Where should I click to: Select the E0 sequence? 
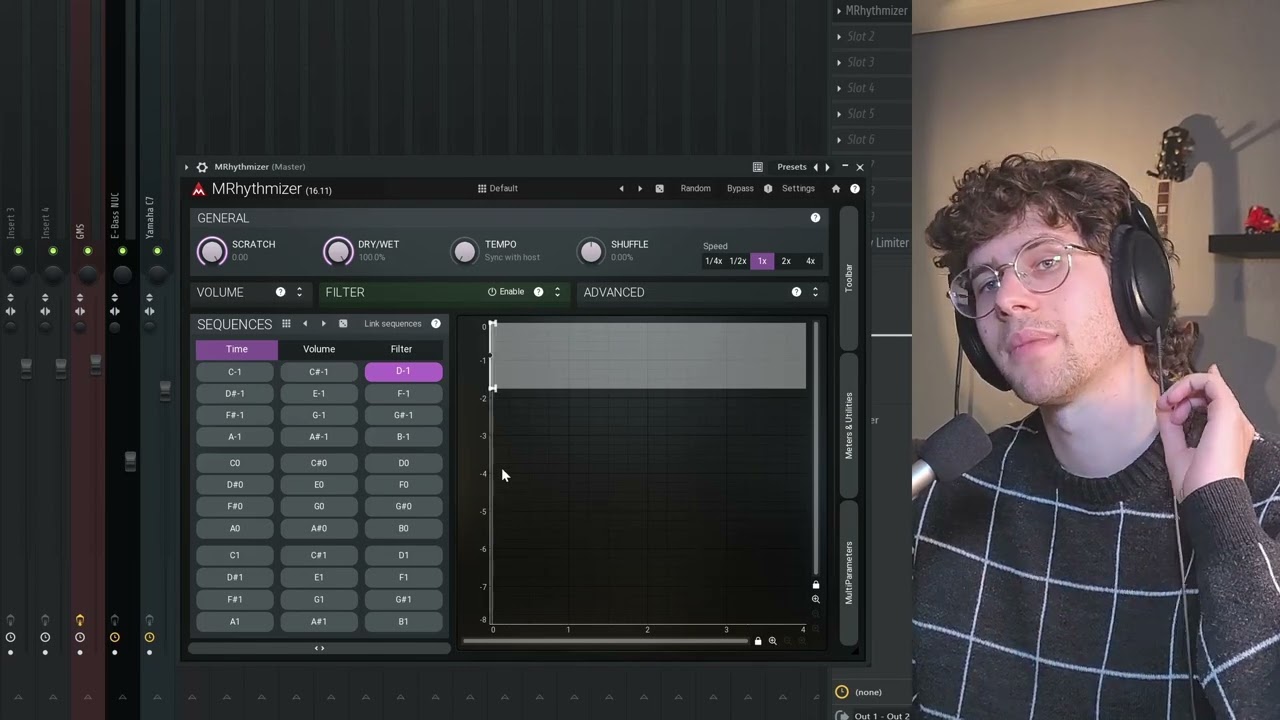click(319, 485)
